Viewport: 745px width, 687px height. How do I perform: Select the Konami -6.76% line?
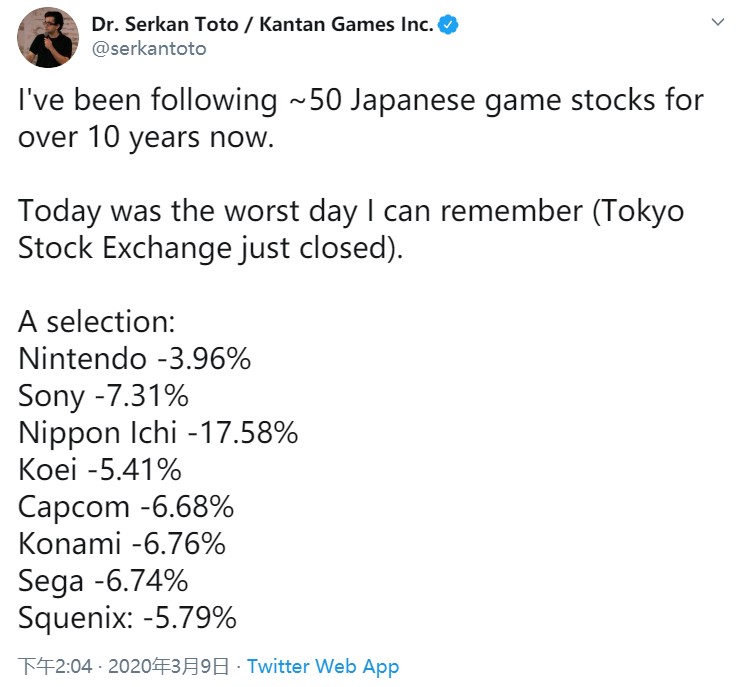tap(122, 544)
